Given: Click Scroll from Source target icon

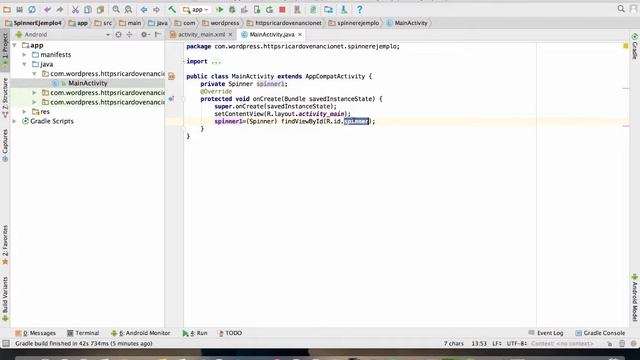Looking at the screenshot, I should (x=118, y=35).
